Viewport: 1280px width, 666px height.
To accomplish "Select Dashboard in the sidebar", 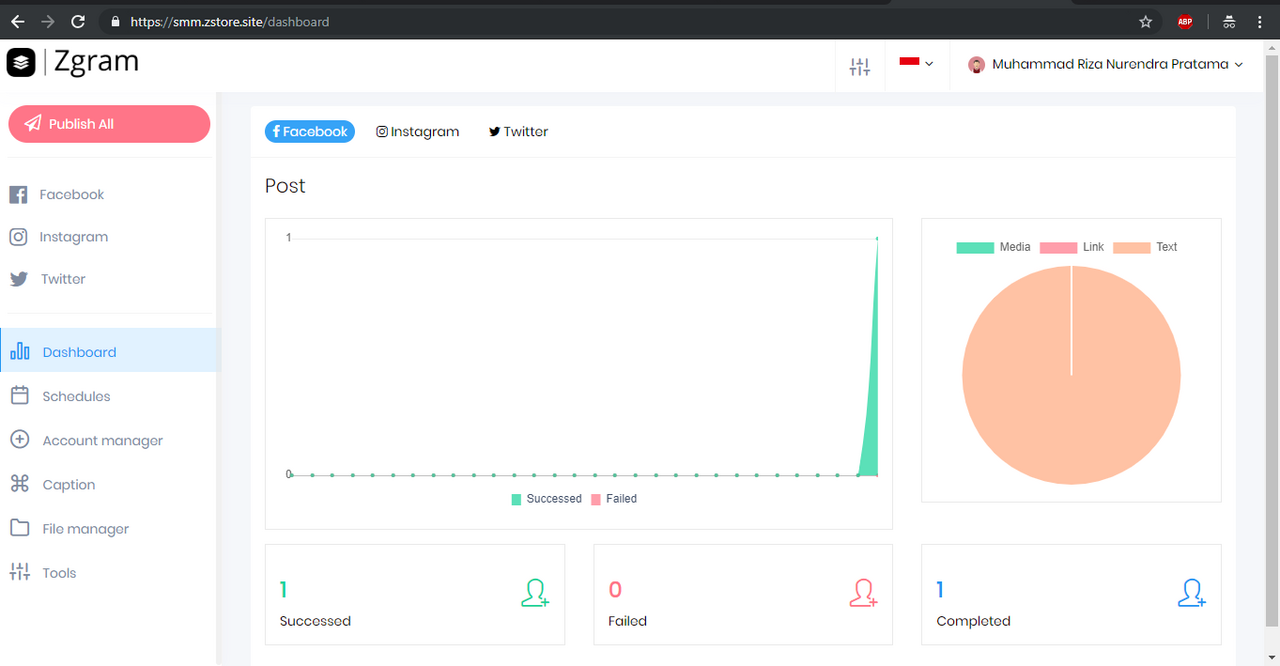I will pos(110,351).
